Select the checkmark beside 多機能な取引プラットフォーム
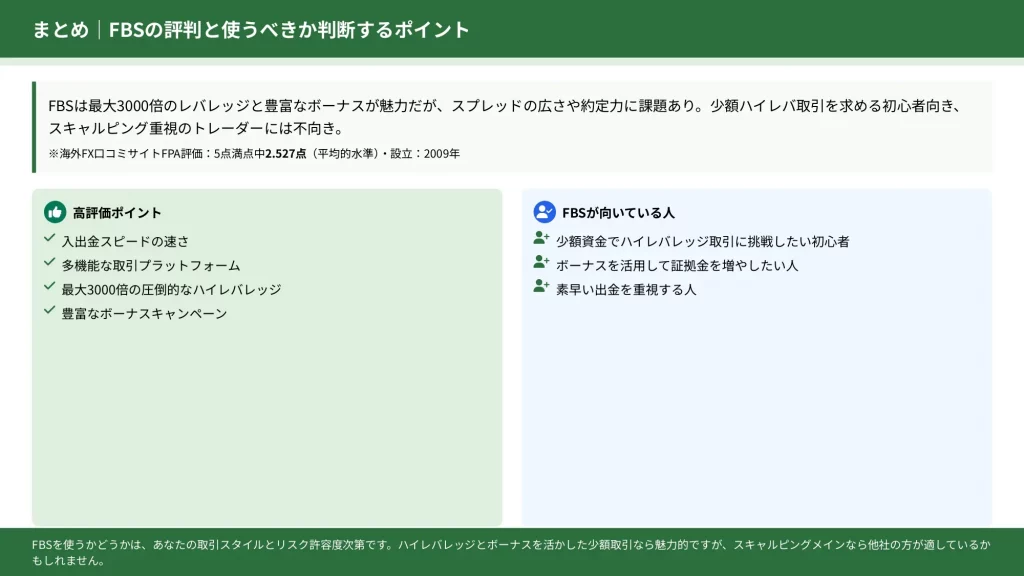 pos(50,263)
